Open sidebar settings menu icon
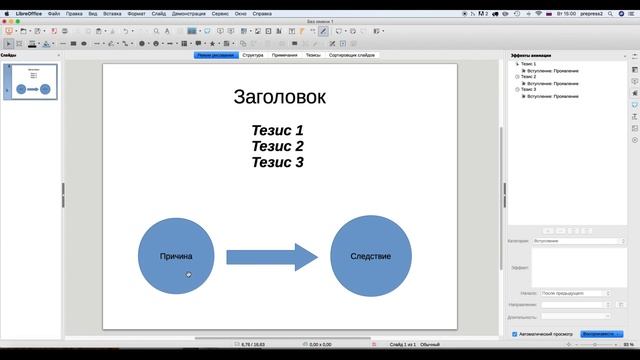Viewport: 640px width, 360px height. click(635, 56)
